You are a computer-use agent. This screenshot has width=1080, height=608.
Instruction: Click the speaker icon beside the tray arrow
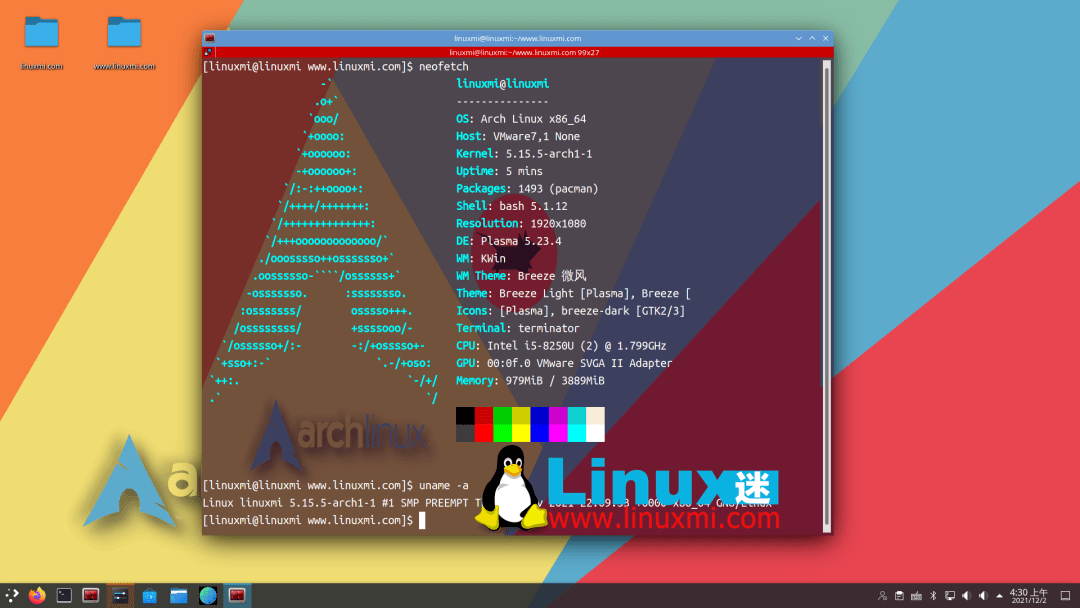[983, 596]
